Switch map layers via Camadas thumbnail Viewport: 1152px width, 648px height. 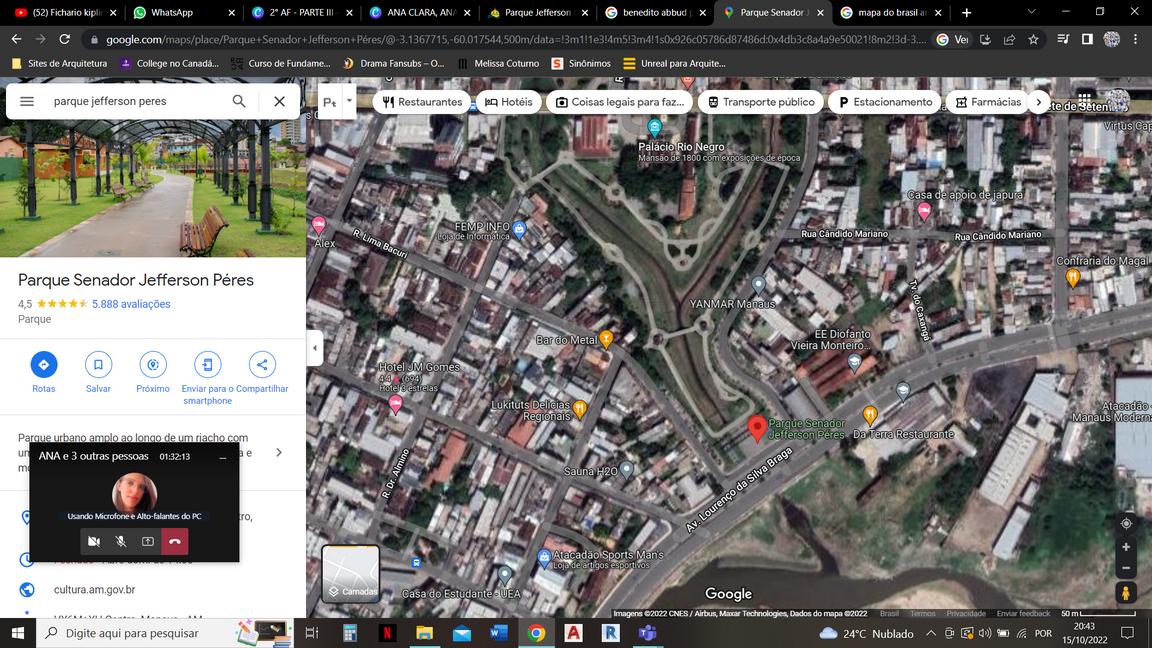click(x=350, y=573)
